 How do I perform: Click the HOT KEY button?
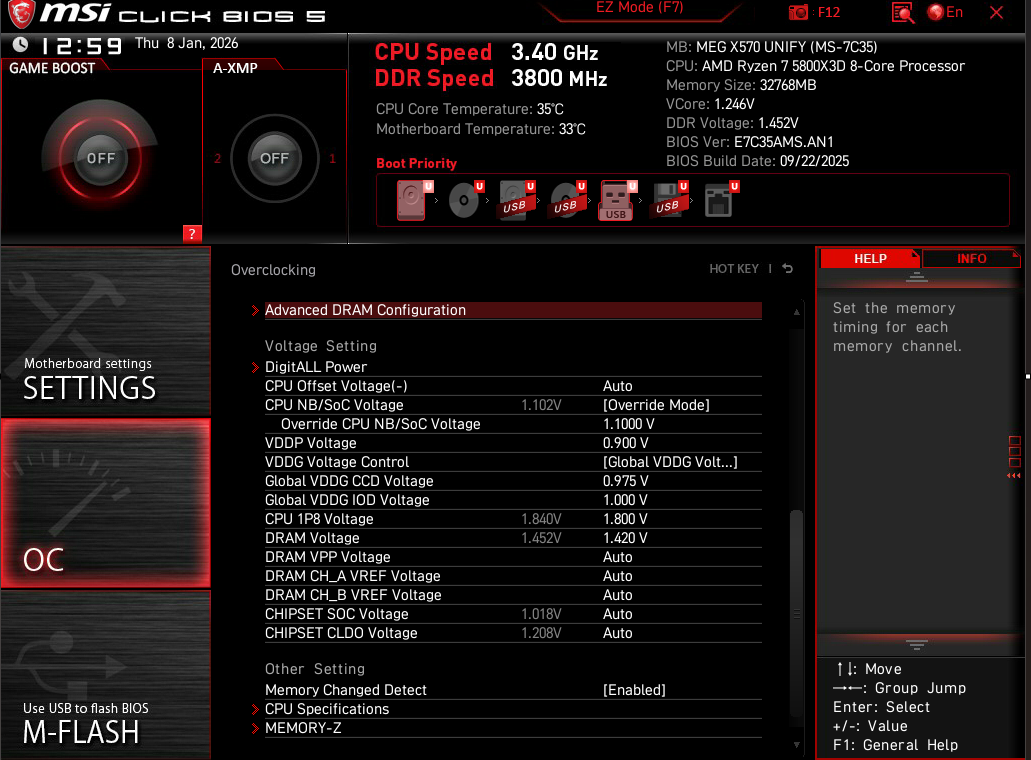734,268
